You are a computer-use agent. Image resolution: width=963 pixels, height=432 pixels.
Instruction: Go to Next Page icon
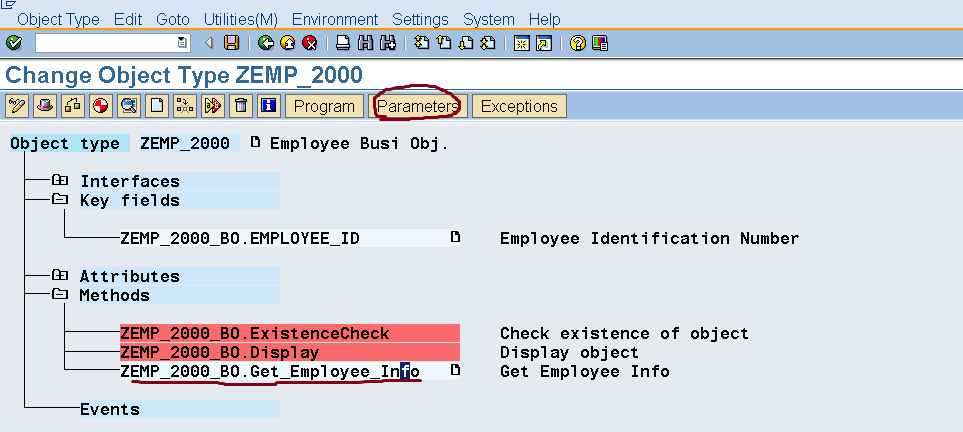coord(466,43)
